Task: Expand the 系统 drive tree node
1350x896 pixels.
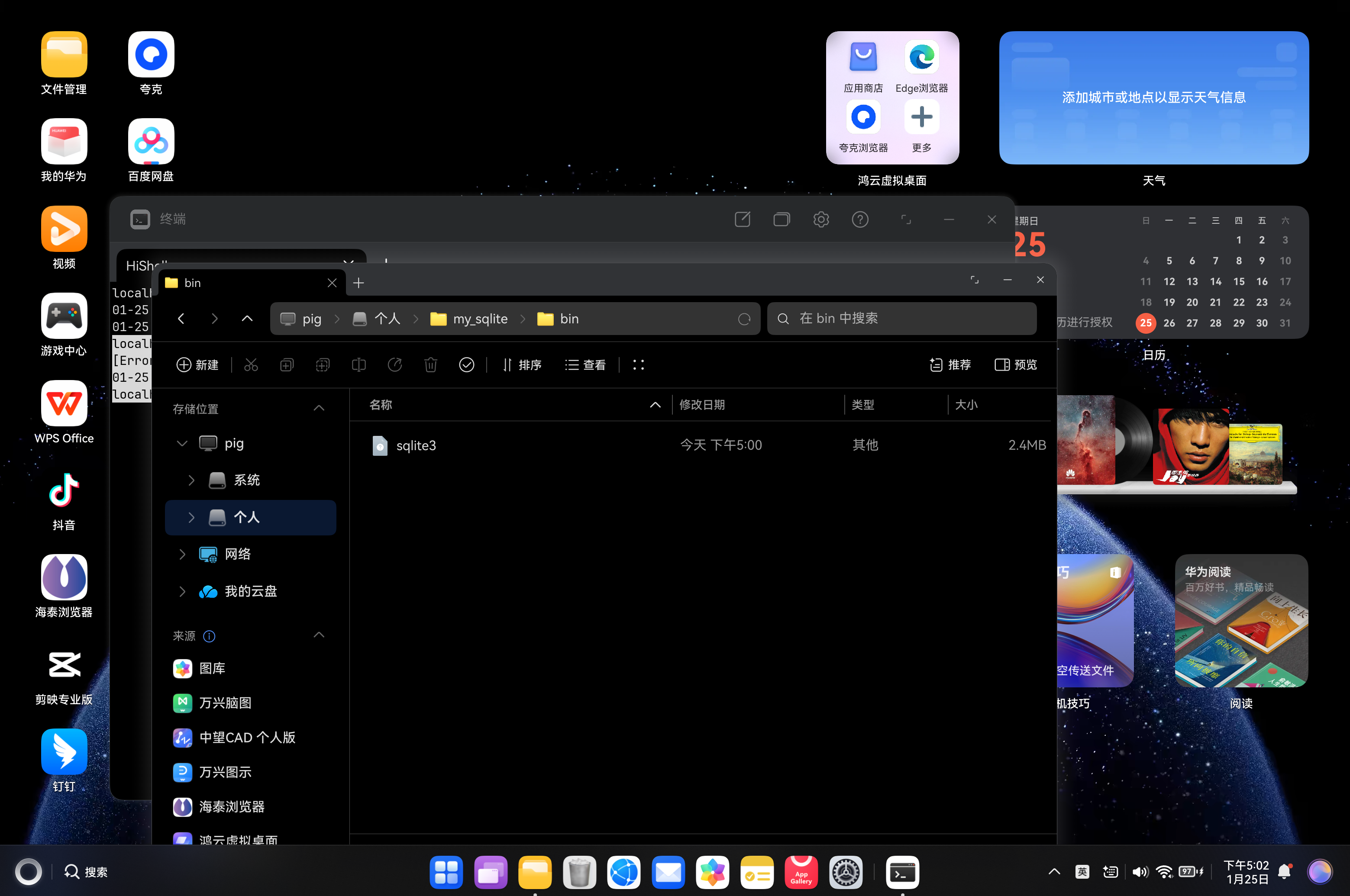Action: click(x=191, y=480)
